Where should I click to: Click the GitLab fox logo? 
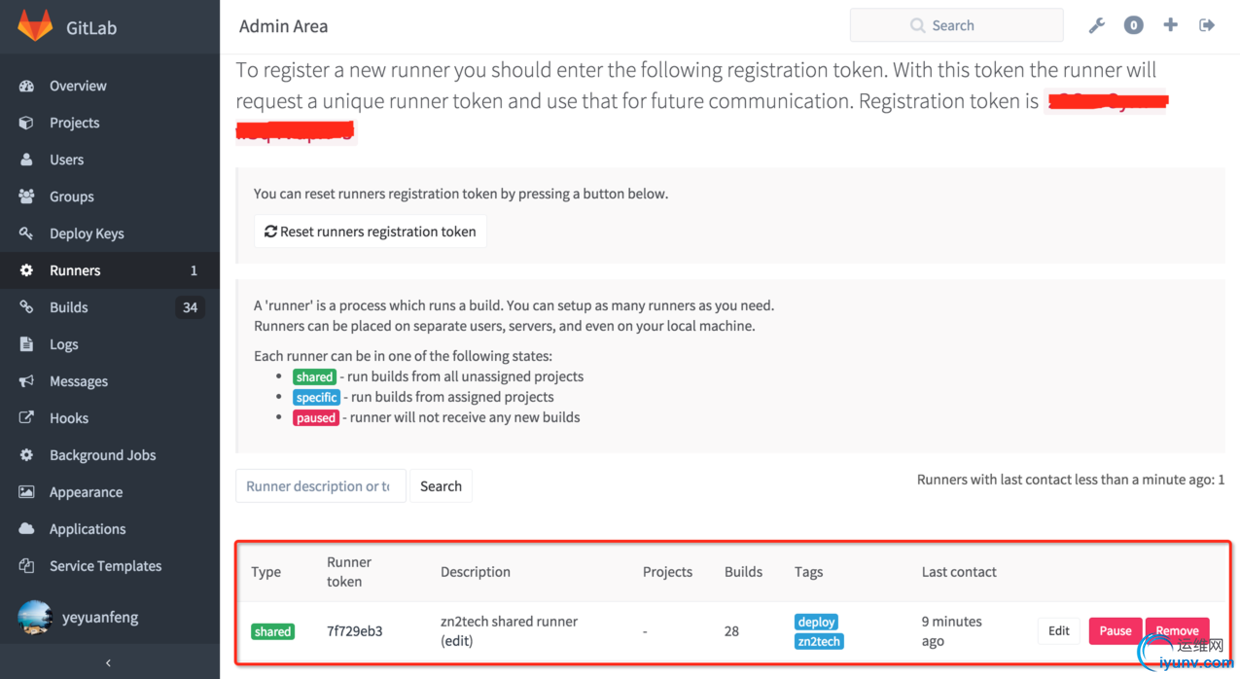coord(35,26)
